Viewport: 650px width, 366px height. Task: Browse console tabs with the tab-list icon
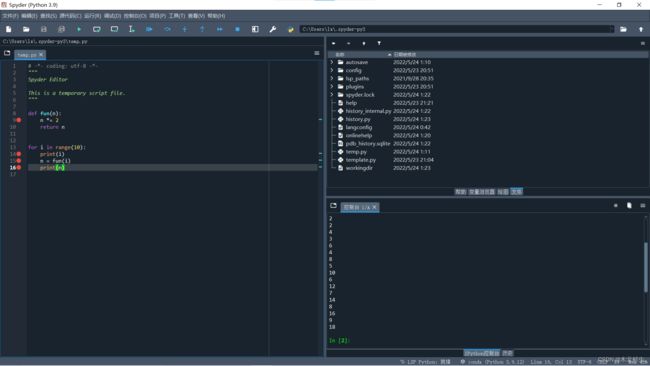tap(333, 206)
